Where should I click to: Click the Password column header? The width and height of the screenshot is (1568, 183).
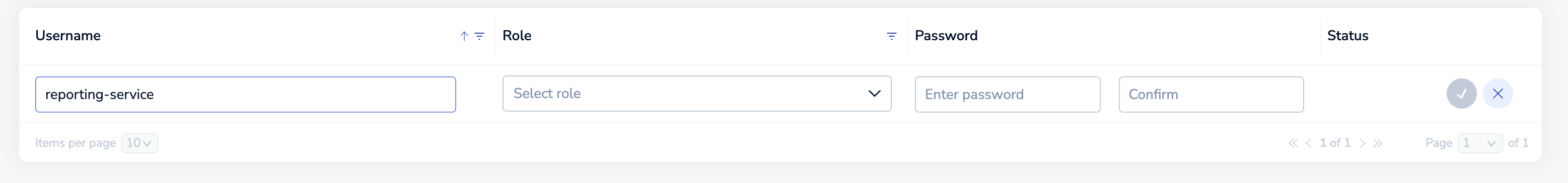point(946,36)
